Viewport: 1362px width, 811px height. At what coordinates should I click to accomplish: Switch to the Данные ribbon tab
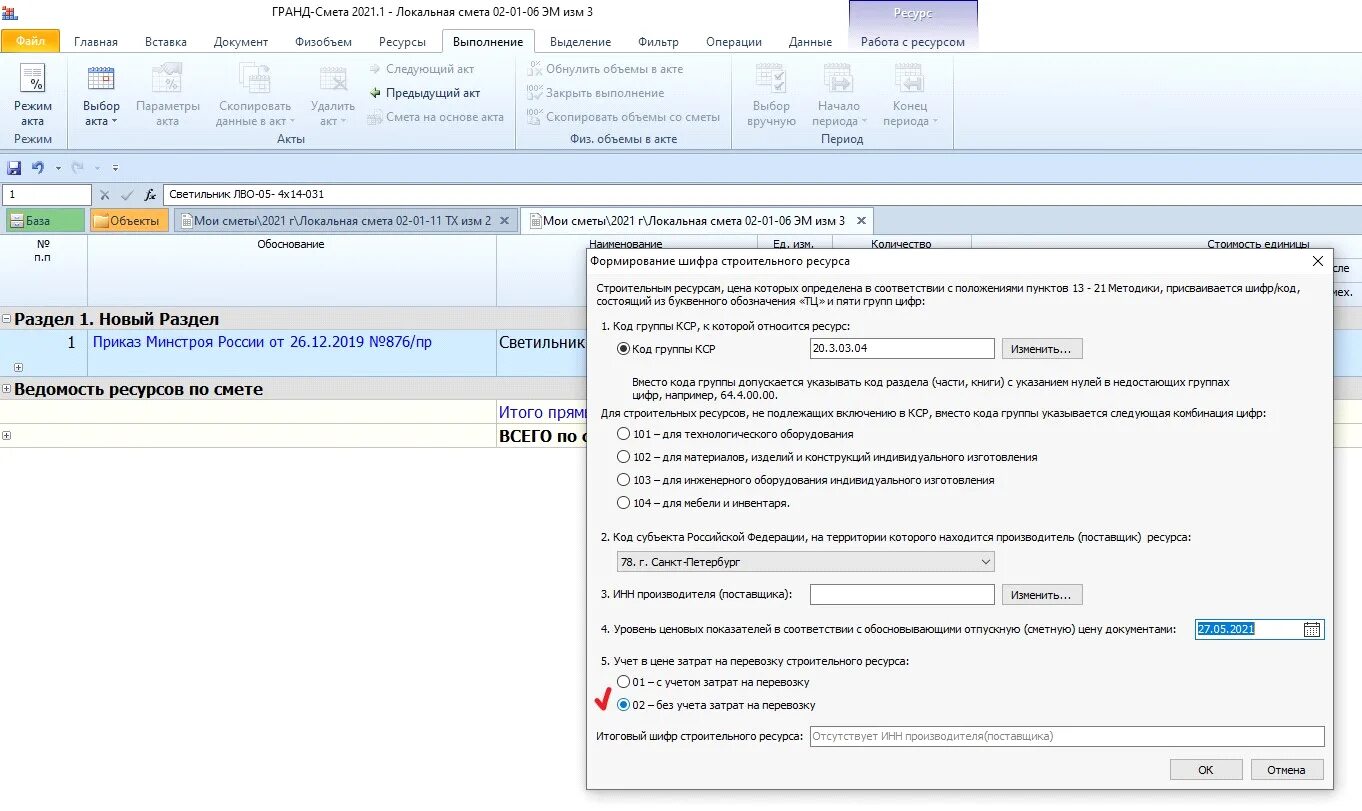tap(810, 42)
